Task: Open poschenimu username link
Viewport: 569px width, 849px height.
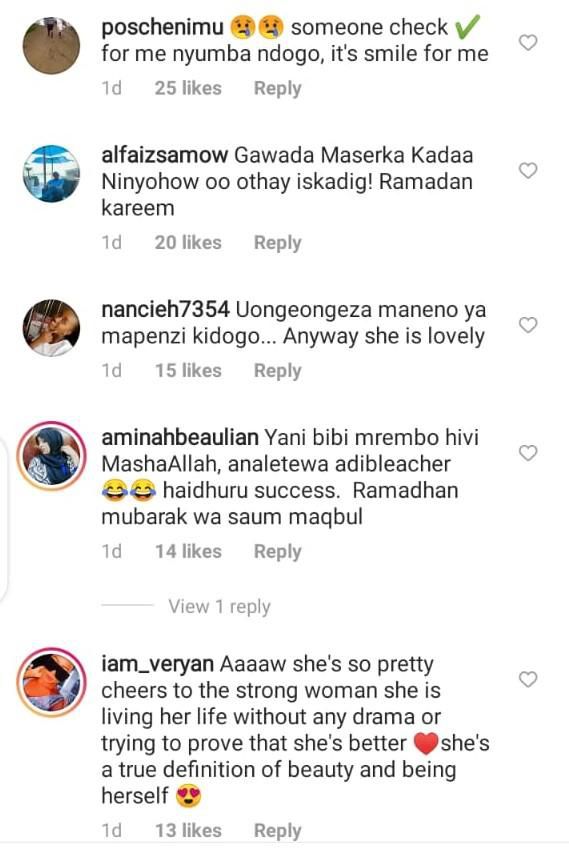Action: [x=162, y=27]
